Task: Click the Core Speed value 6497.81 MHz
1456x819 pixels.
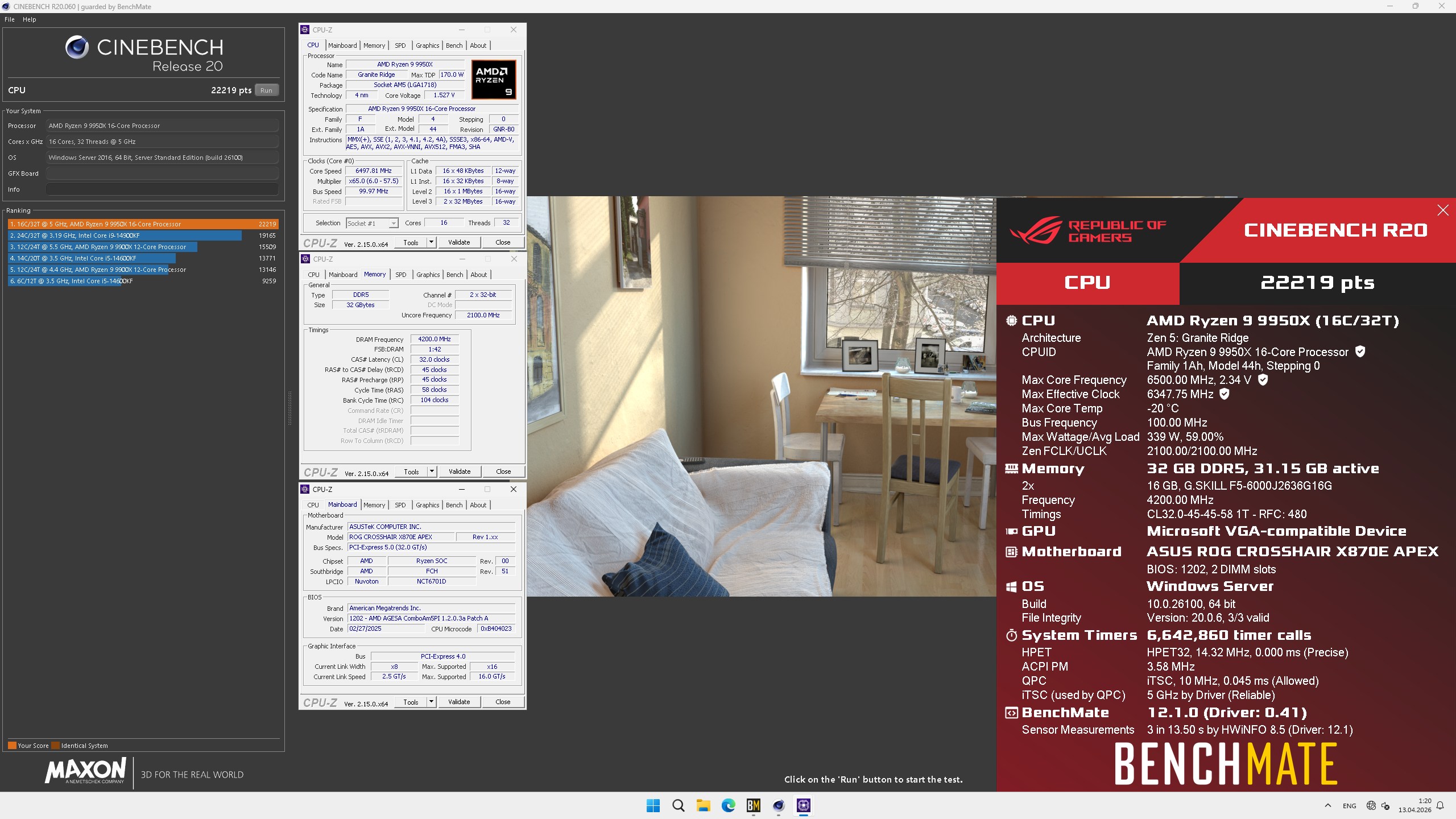Action: [374, 171]
